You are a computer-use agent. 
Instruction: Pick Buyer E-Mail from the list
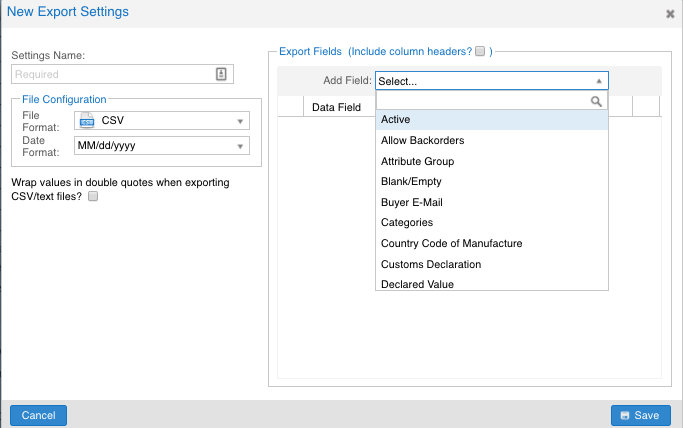491,202
